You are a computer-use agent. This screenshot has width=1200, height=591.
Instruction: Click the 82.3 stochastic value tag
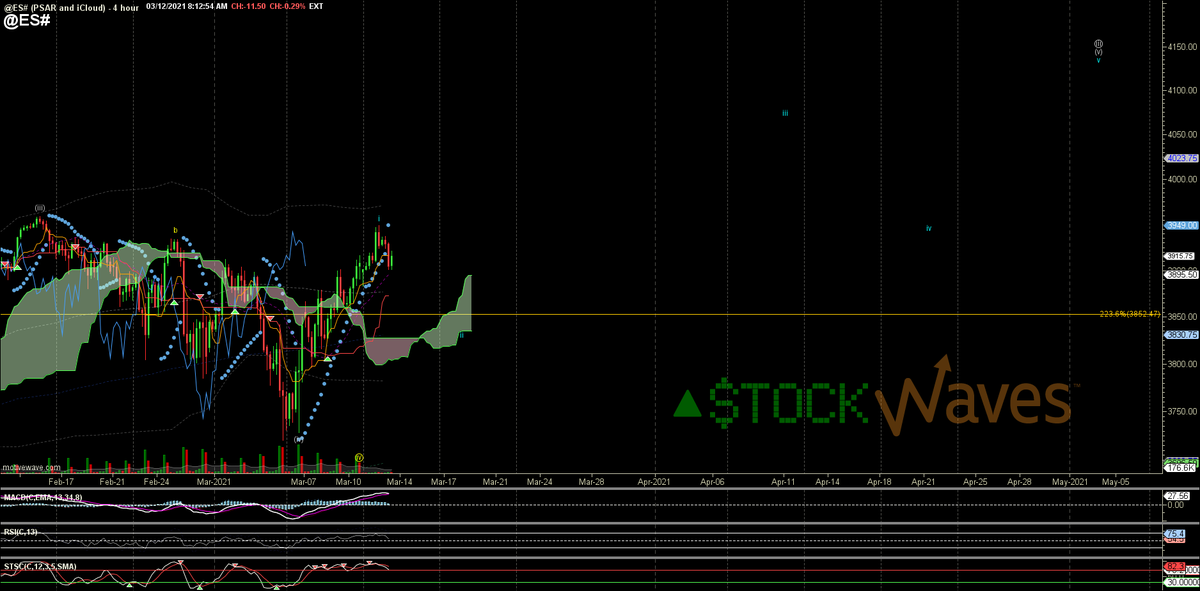click(x=1176, y=567)
